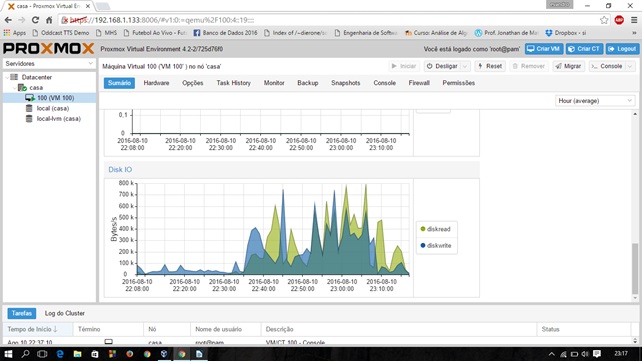Reset the virtual machine
The width and height of the screenshot is (643, 362).
pos(490,66)
